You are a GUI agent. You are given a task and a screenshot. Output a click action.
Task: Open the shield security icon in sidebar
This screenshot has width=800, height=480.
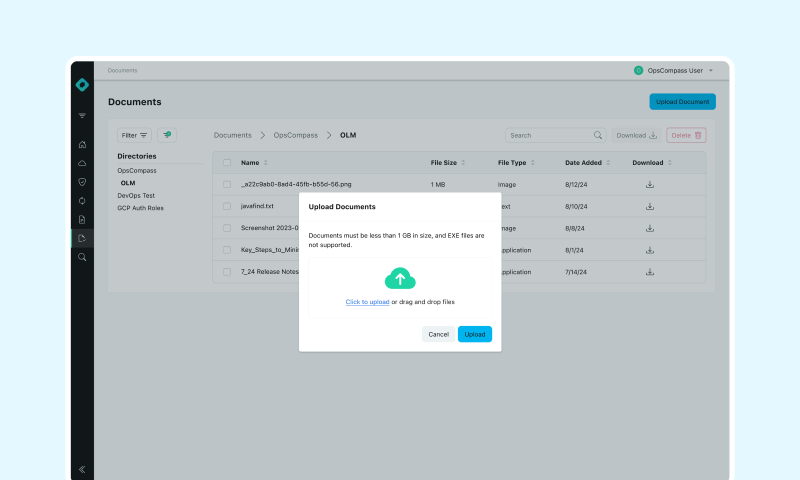pyautogui.click(x=82, y=182)
